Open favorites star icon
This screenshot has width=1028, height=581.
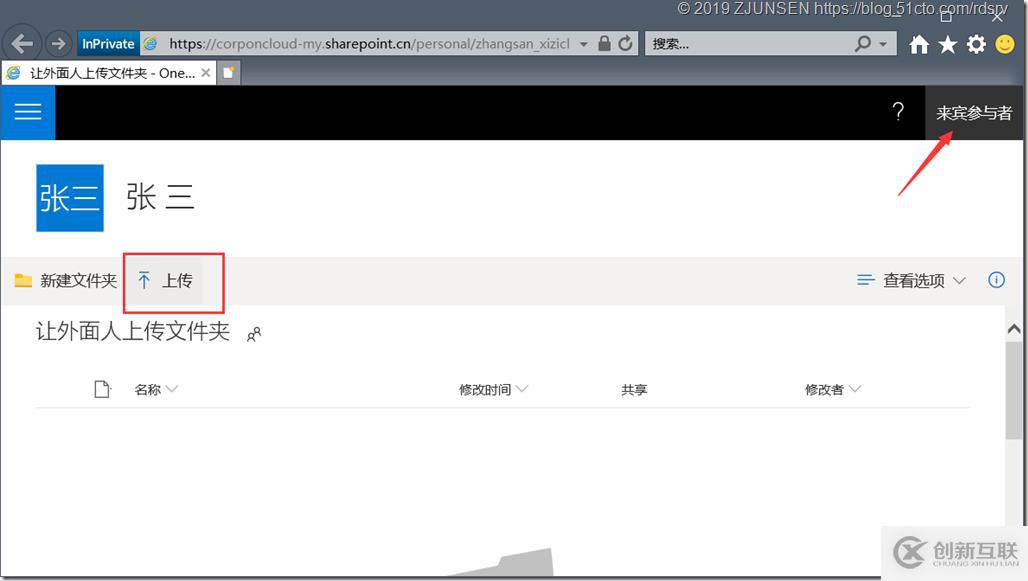(x=947, y=45)
